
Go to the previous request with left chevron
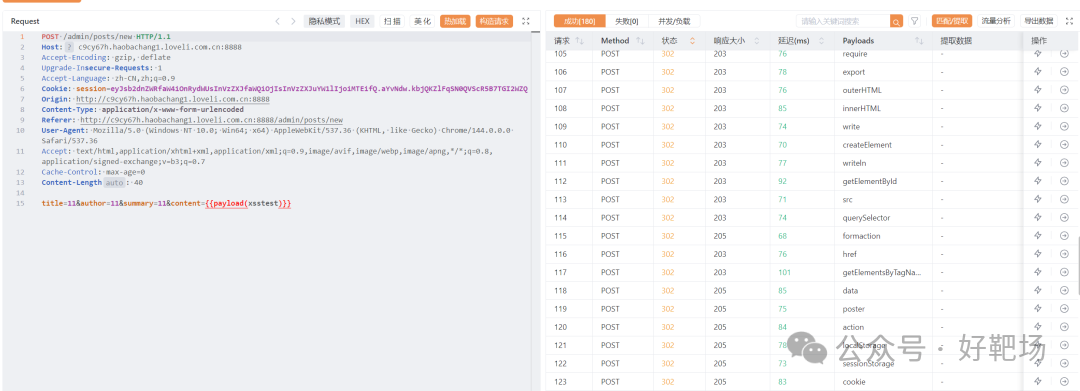click(x=278, y=21)
